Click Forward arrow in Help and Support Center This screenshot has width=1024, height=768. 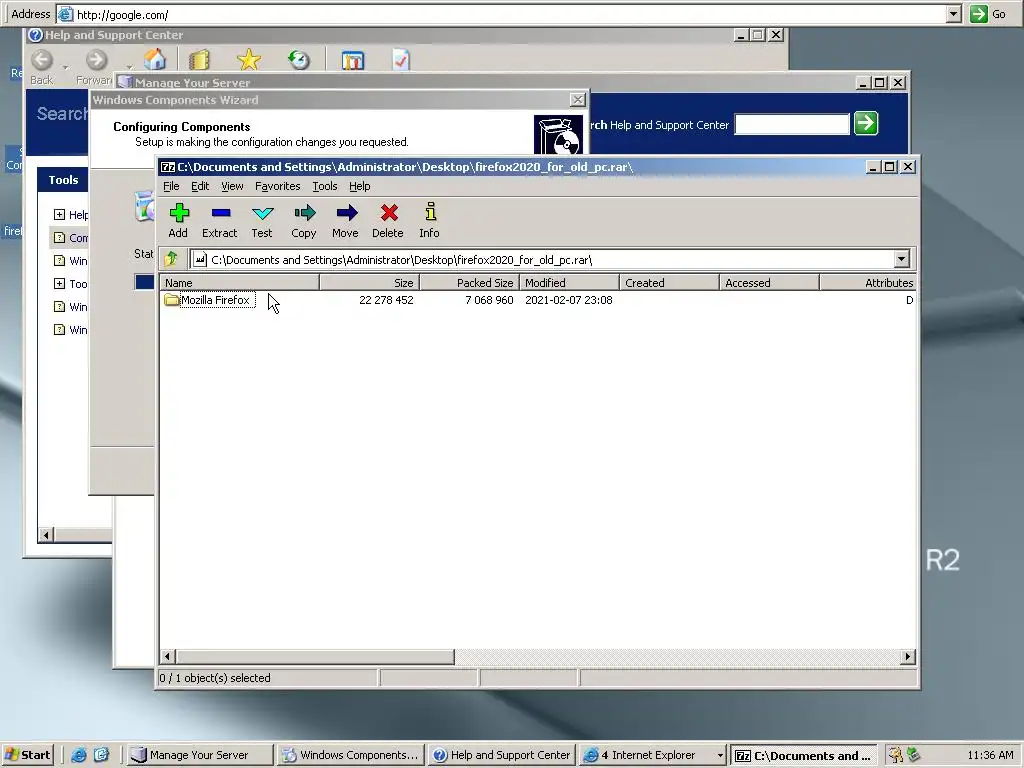click(x=96, y=59)
